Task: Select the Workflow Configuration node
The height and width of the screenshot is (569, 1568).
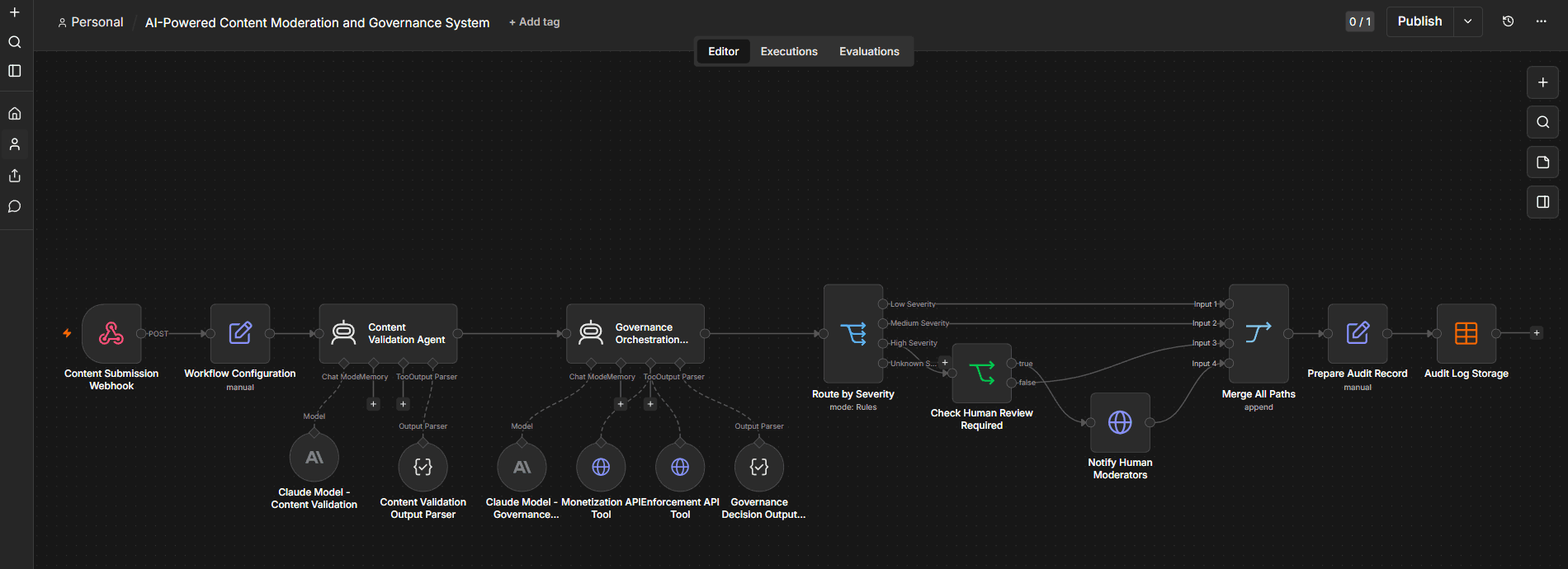Action: pos(240,333)
